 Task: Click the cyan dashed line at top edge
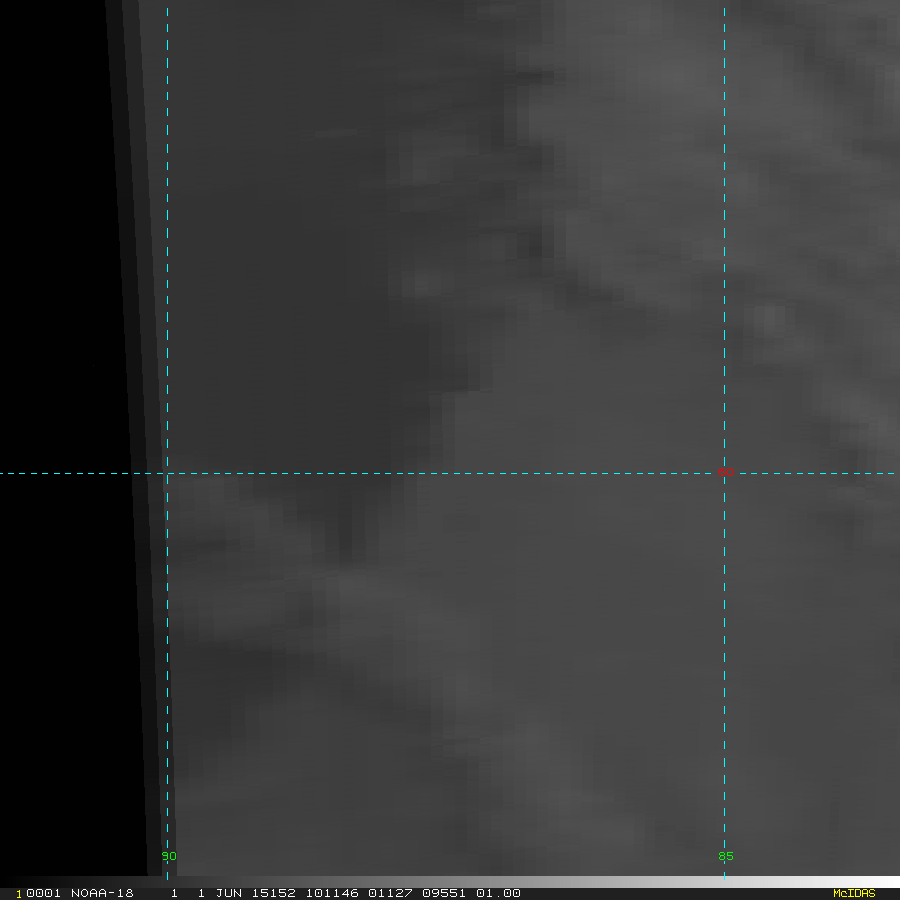pos(724,10)
